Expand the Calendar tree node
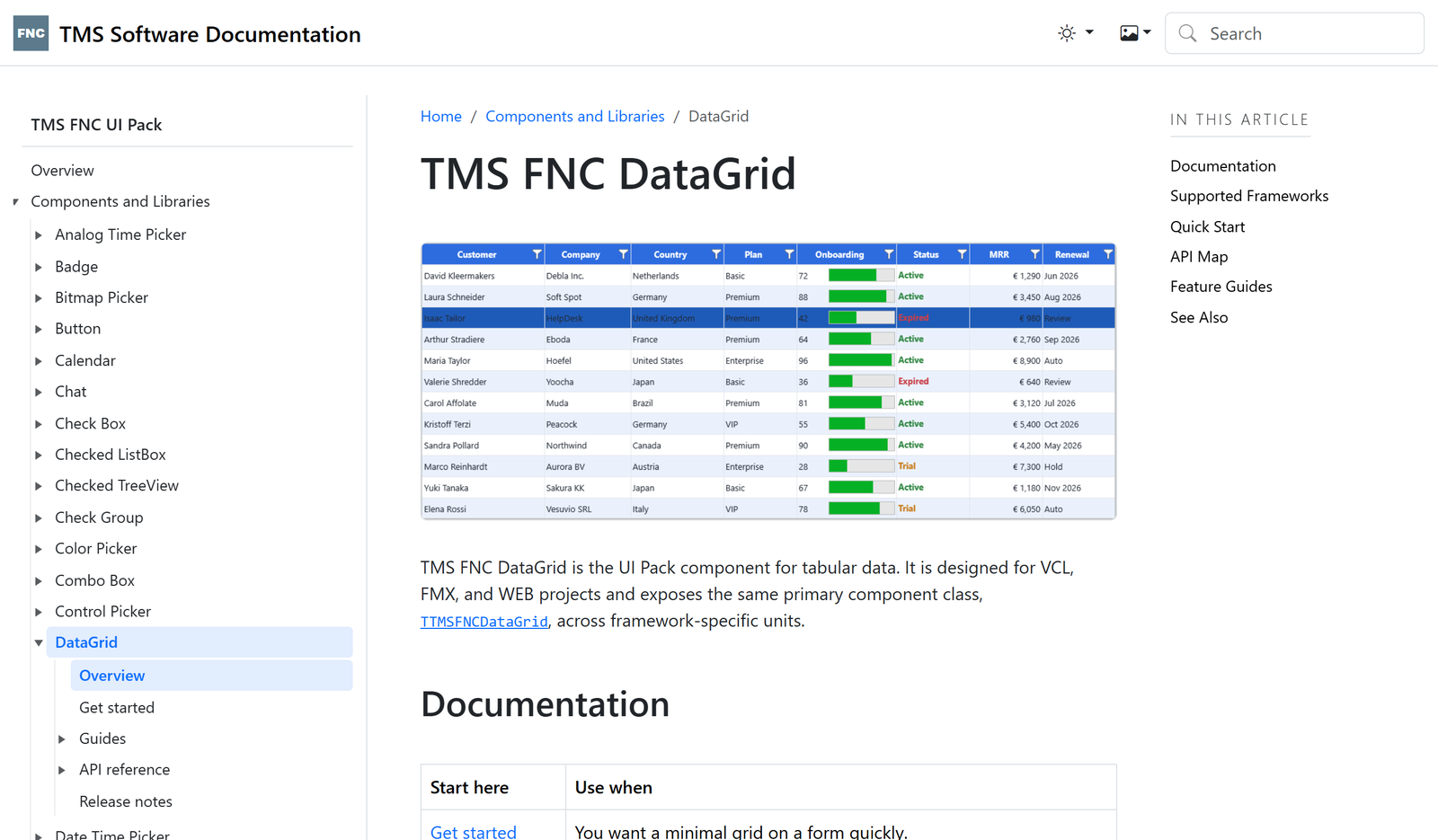 (x=39, y=360)
